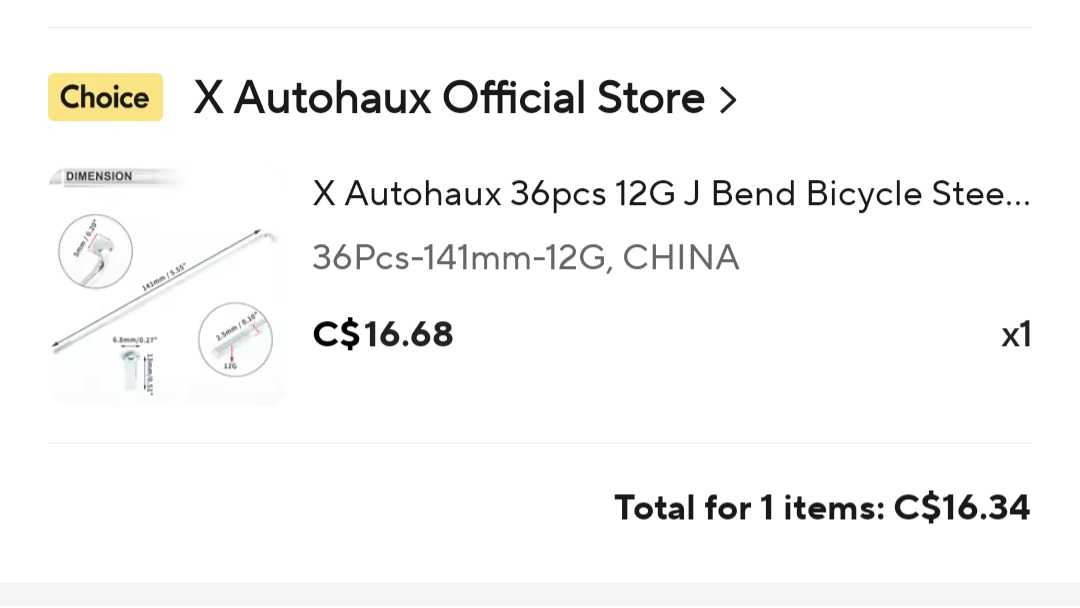Click the word CHINA in the variant line

pyautogui.click(x=681, y=258)
